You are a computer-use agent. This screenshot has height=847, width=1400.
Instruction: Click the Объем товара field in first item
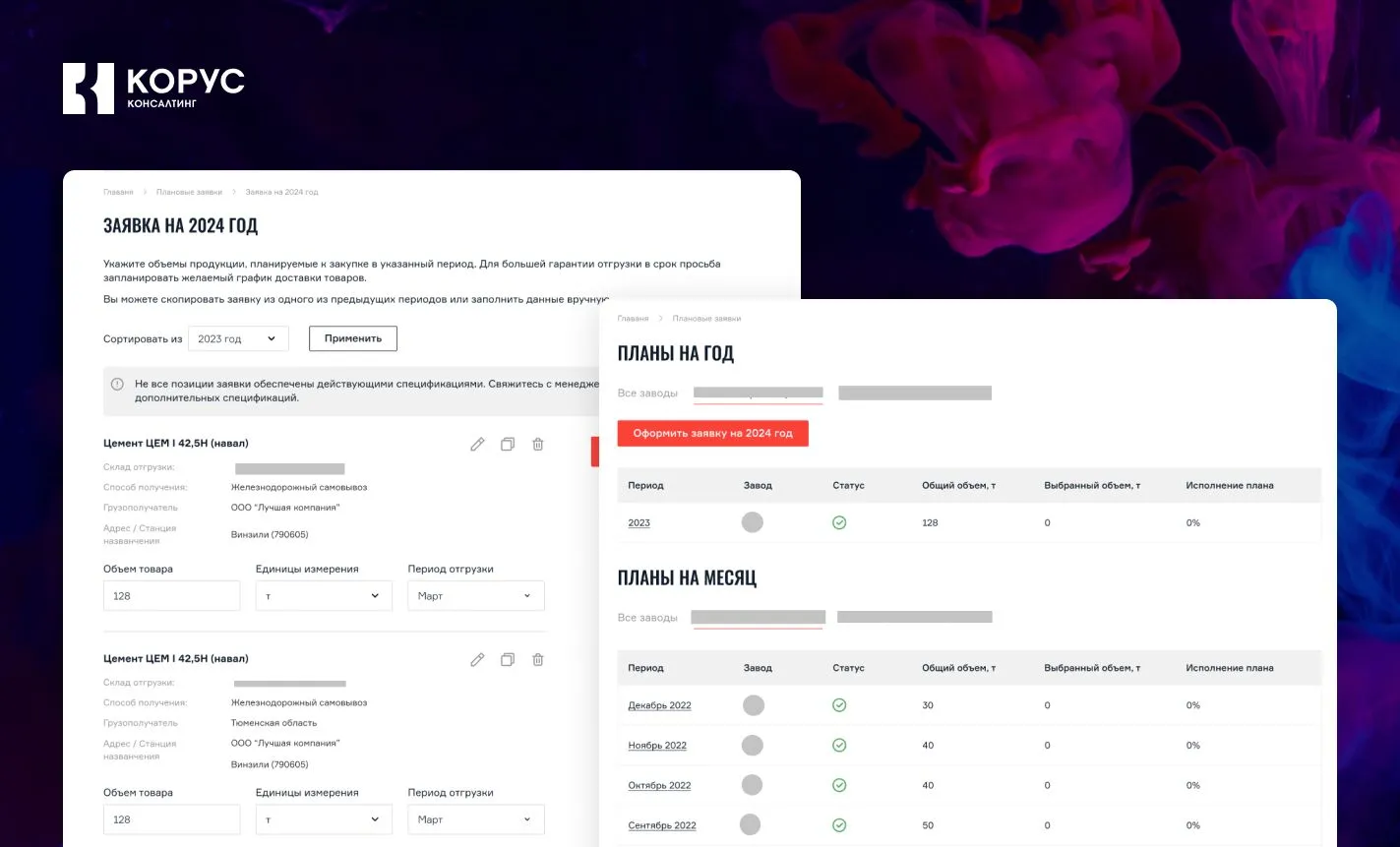tap(171, 596)
